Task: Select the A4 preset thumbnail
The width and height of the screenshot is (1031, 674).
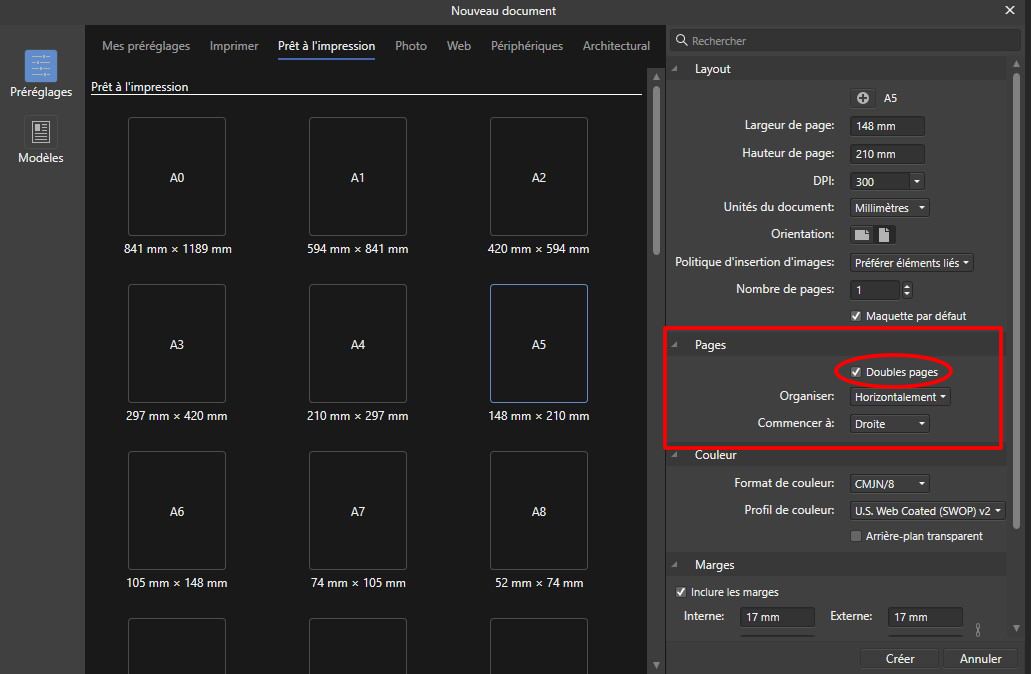Action: click(x=358, y=343)
